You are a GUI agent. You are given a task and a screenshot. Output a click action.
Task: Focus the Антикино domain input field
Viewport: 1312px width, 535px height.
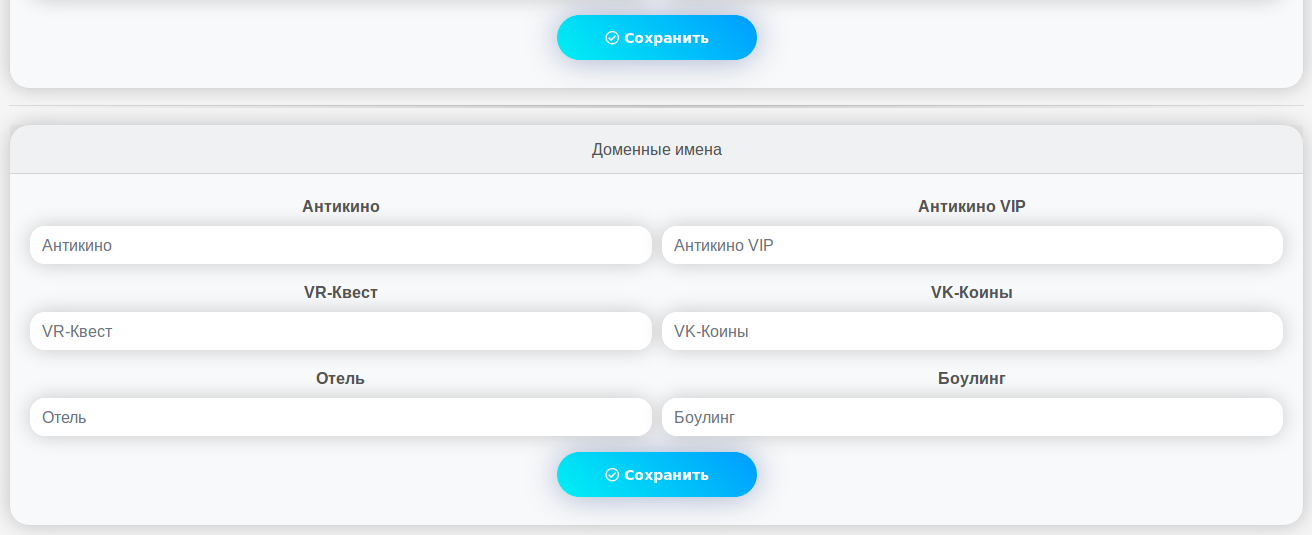[340, 245]
